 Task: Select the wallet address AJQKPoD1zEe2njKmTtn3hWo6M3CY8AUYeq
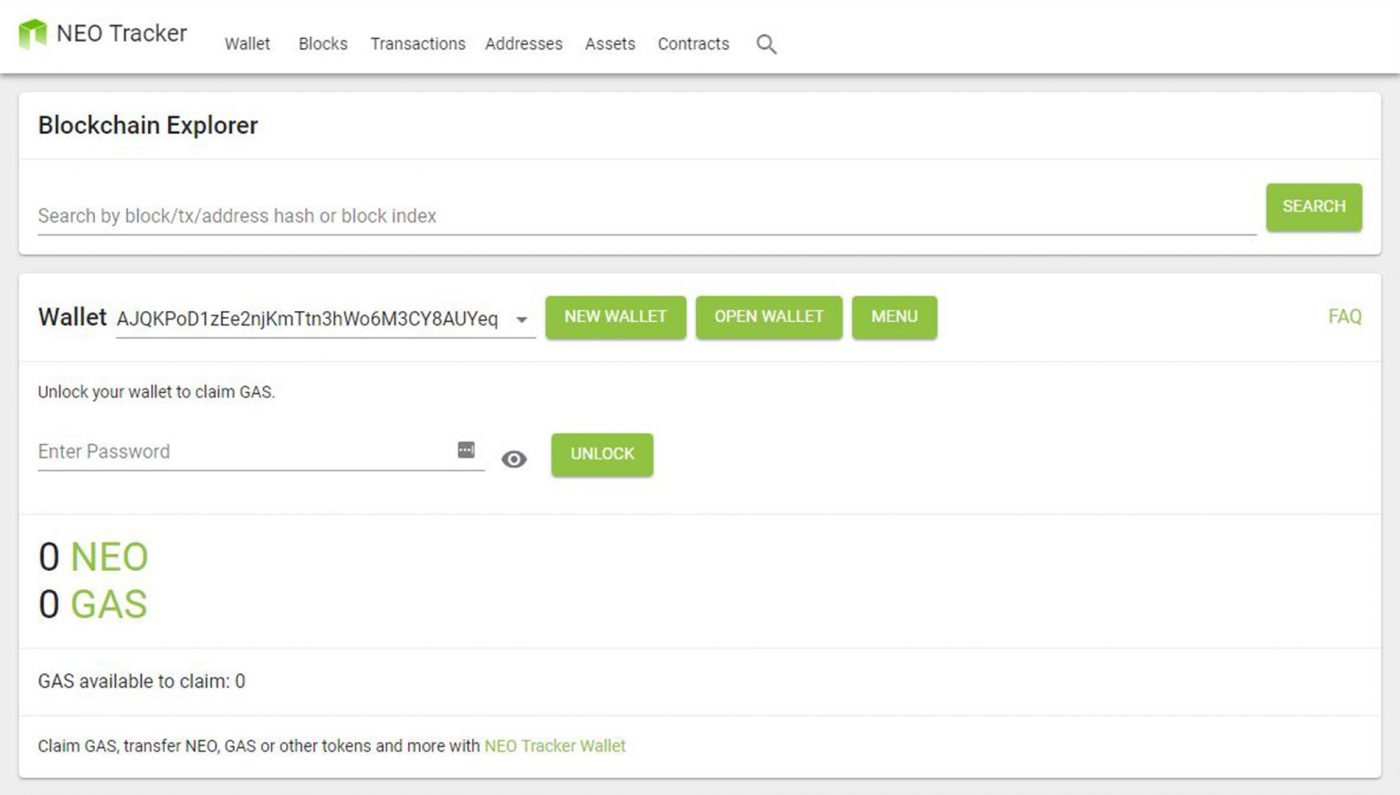tap(307, 319)
